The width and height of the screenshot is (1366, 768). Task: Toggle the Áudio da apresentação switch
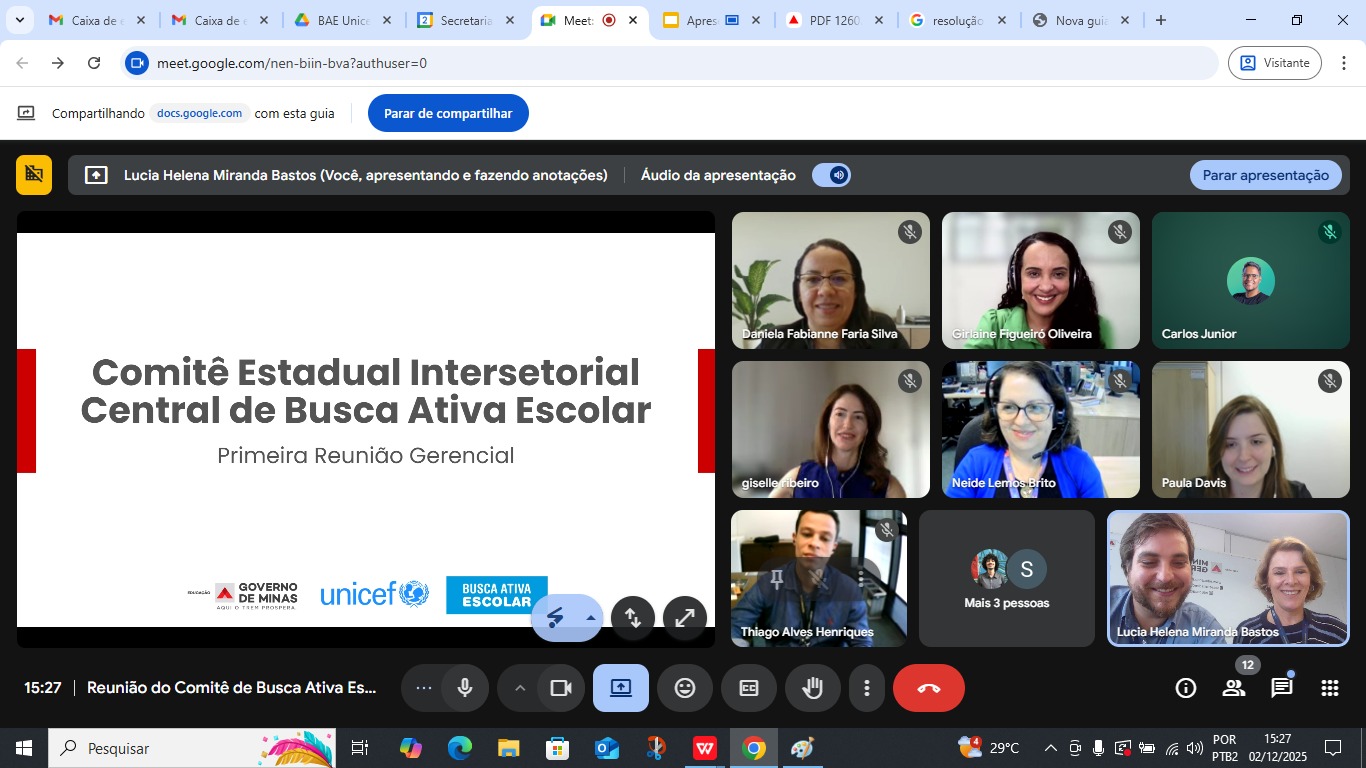pyautogui.click(x=831, y=175)
